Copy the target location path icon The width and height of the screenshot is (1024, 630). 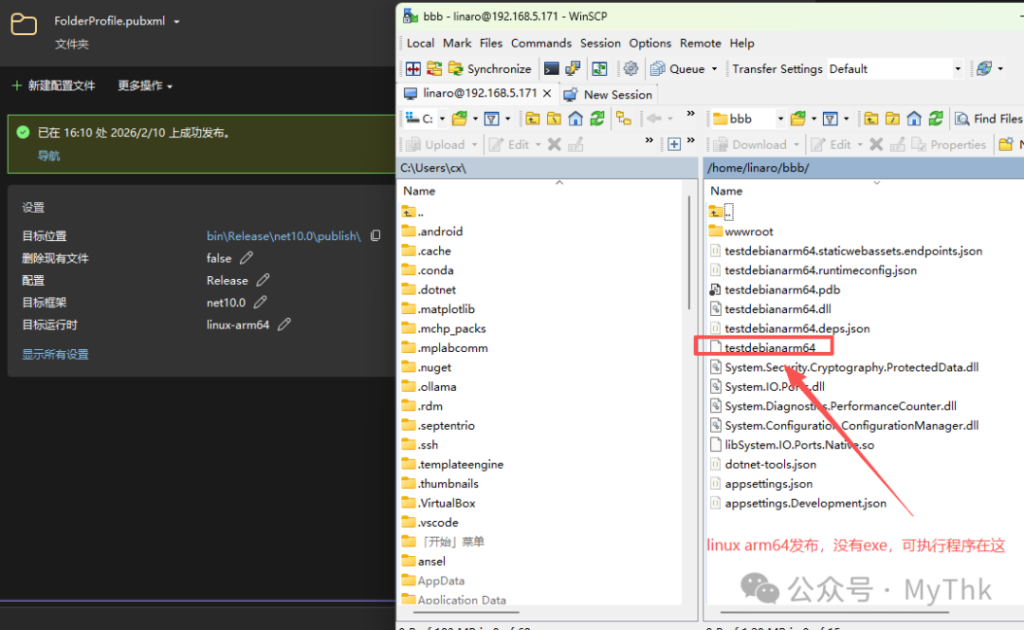point(376,236)
